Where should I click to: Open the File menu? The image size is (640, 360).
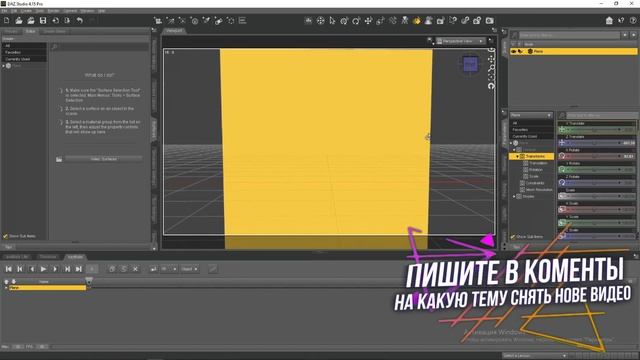(x=4, y=11)
